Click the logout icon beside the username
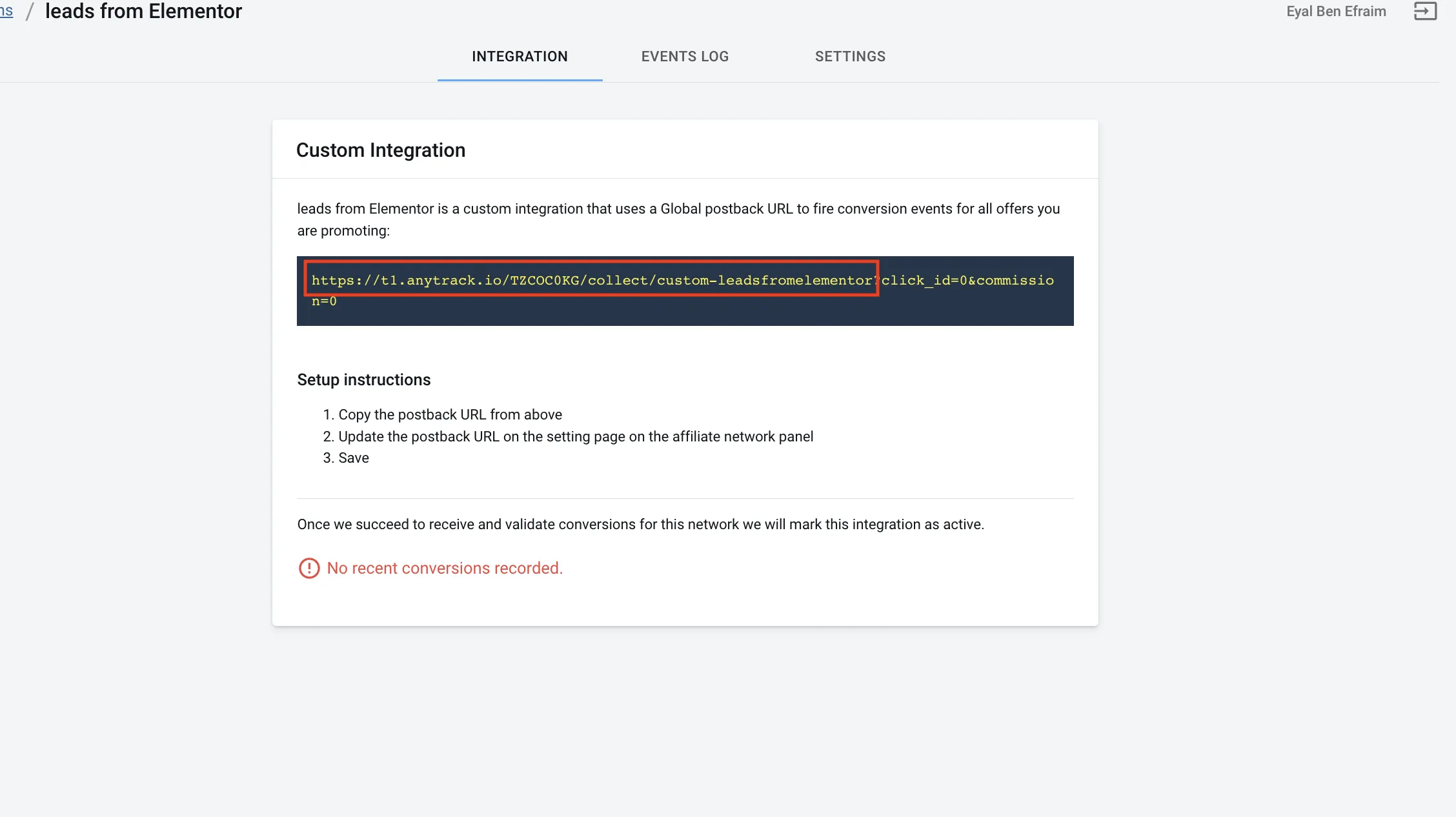The image size is (1456, 817). (1425, 11)
